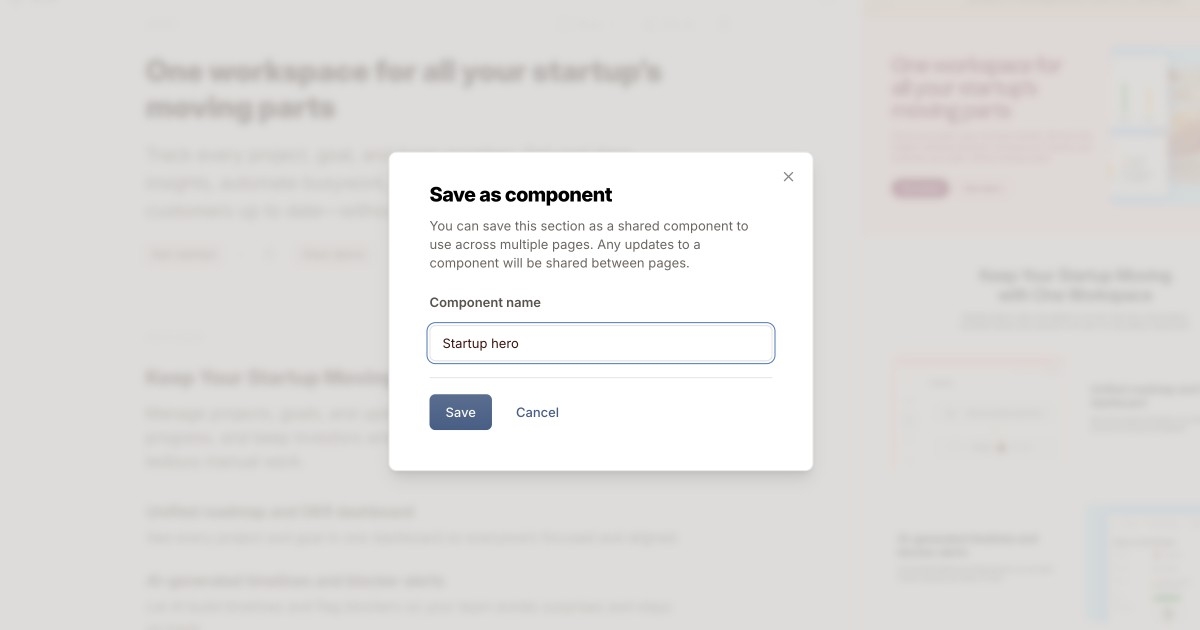1200x630 pixels.
Task: Click the 'Save as component' dialog title
Action: [x=520, y=195]
